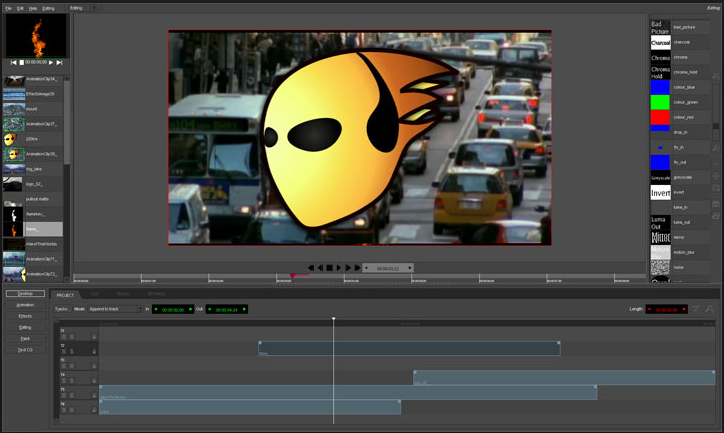Toggle the lock on track T2
This screenshot has height=433, width=724.
(94, 352)
